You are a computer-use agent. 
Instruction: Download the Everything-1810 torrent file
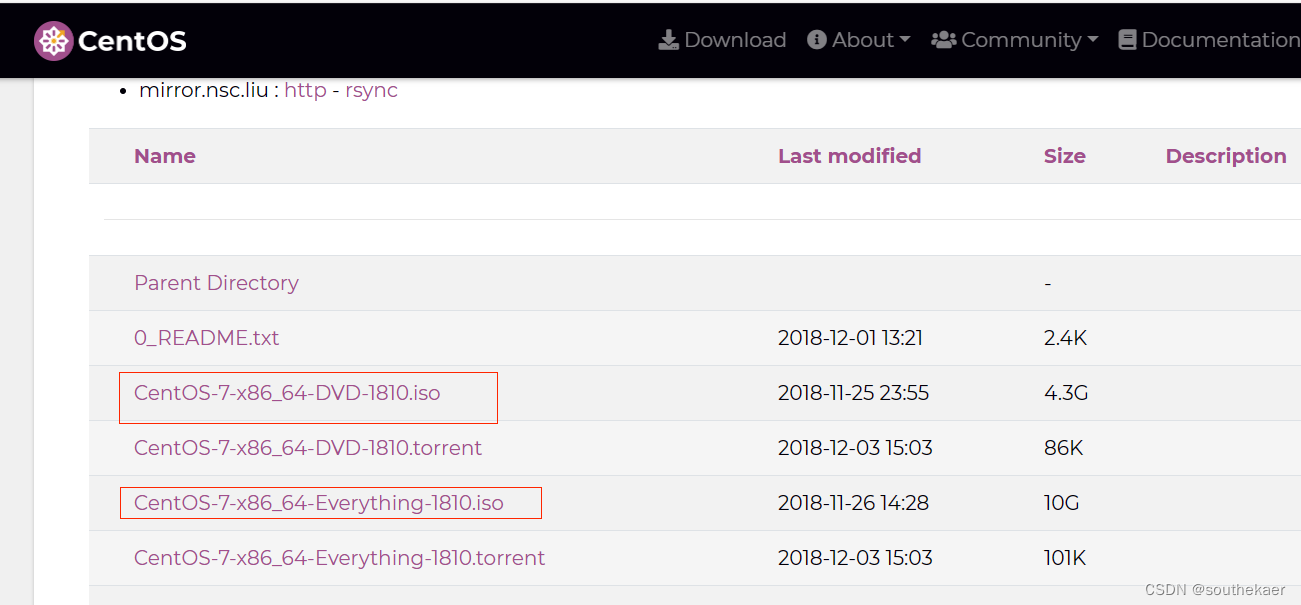pyautogui.click(x=339, y=558)
